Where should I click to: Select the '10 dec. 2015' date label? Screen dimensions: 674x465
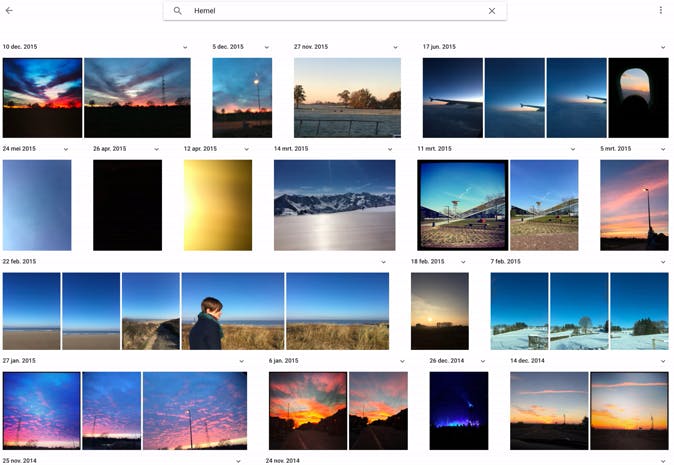click(x=20, y=46)
